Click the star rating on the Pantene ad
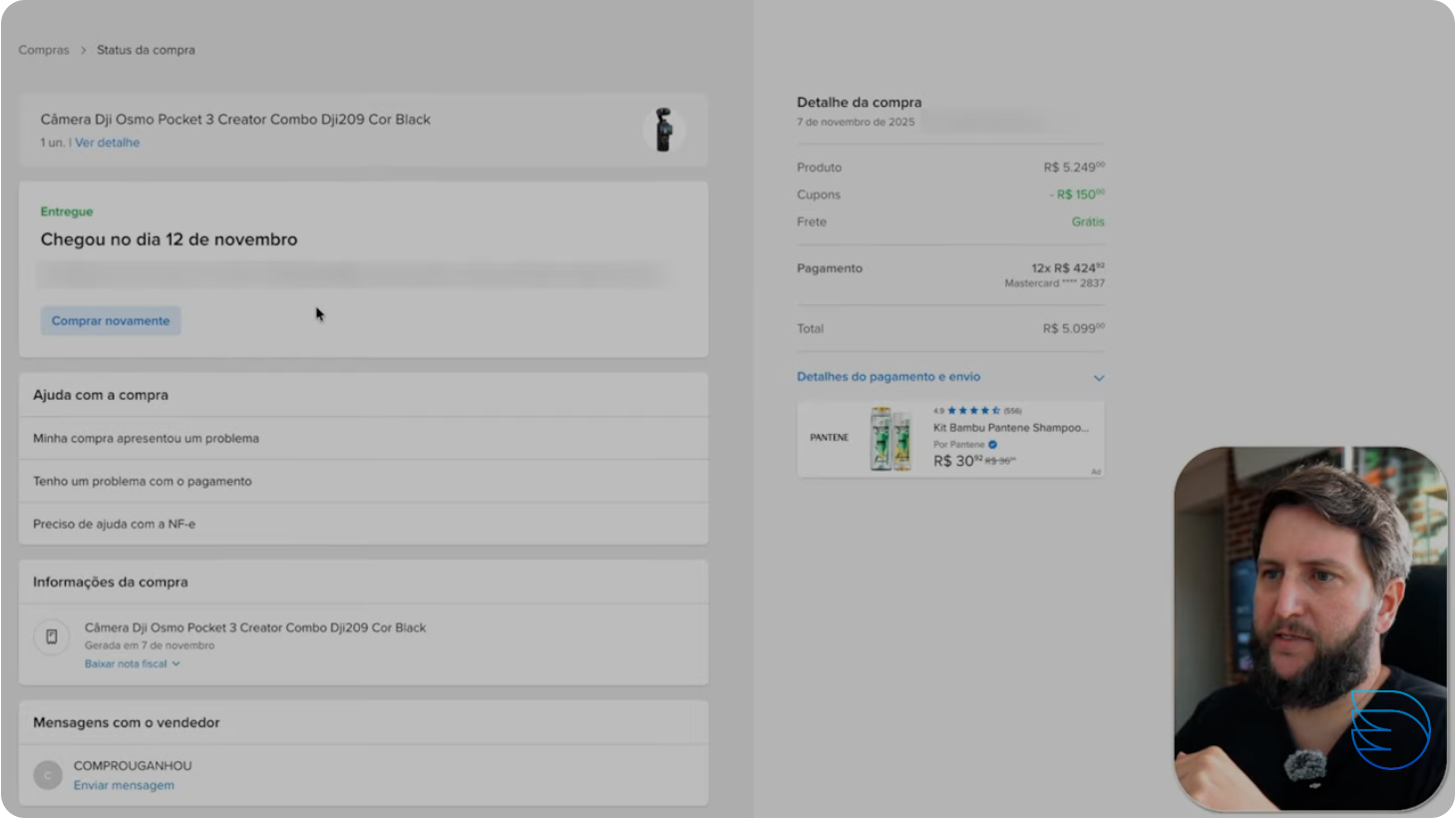The image size is (1456, 818). pos(973,410)
